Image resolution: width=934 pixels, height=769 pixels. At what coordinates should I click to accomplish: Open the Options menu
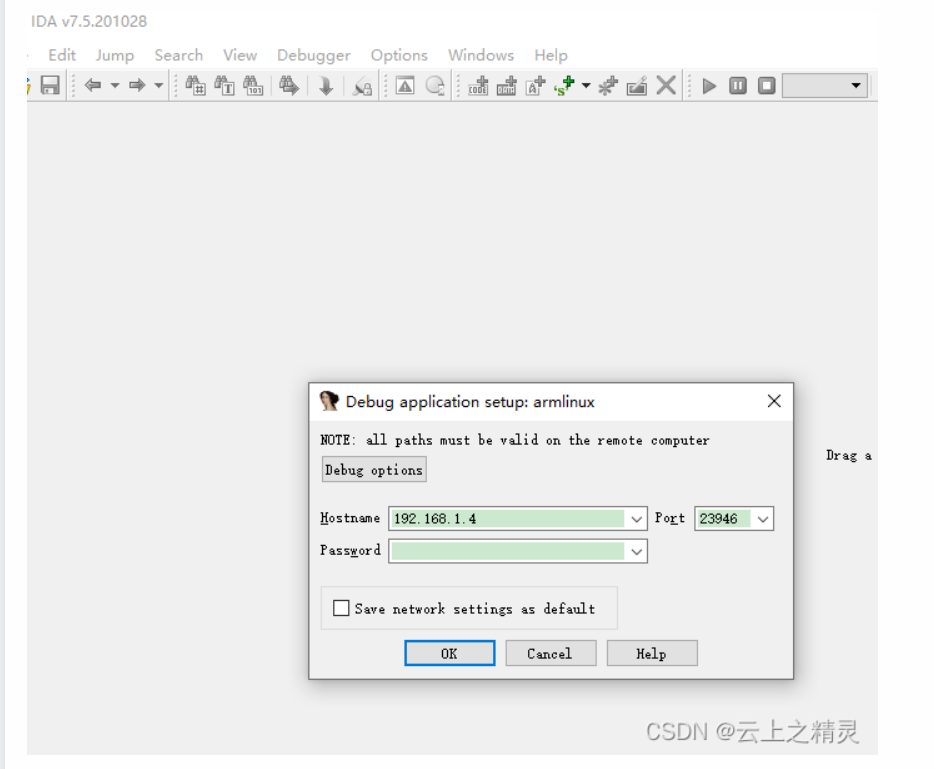pyautogui.click(x=399, y=55)
